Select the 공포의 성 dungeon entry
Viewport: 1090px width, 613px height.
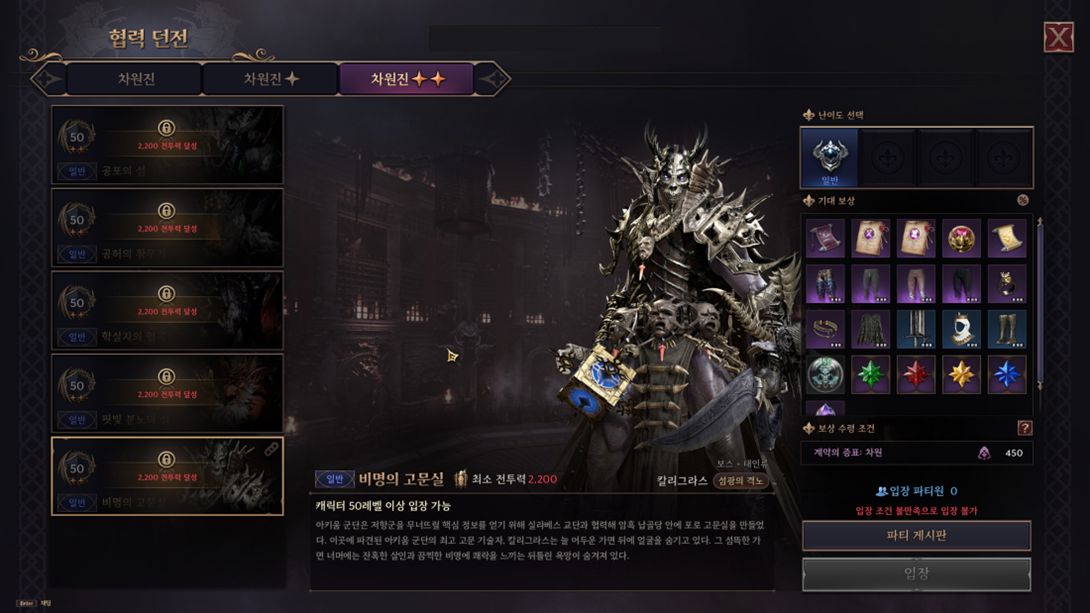point(168,145)
